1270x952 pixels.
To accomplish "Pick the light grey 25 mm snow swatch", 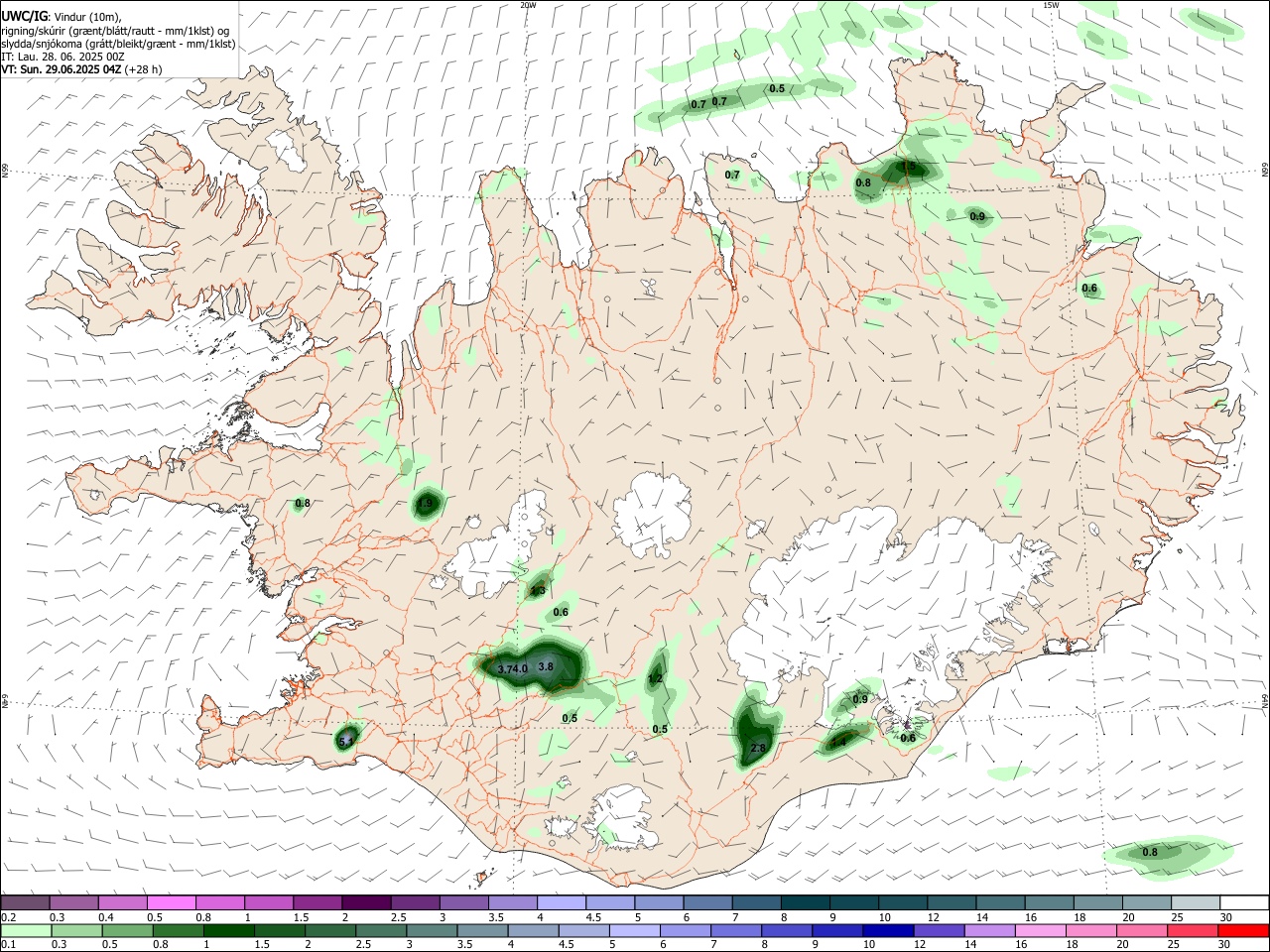I will click(1196, 903).
